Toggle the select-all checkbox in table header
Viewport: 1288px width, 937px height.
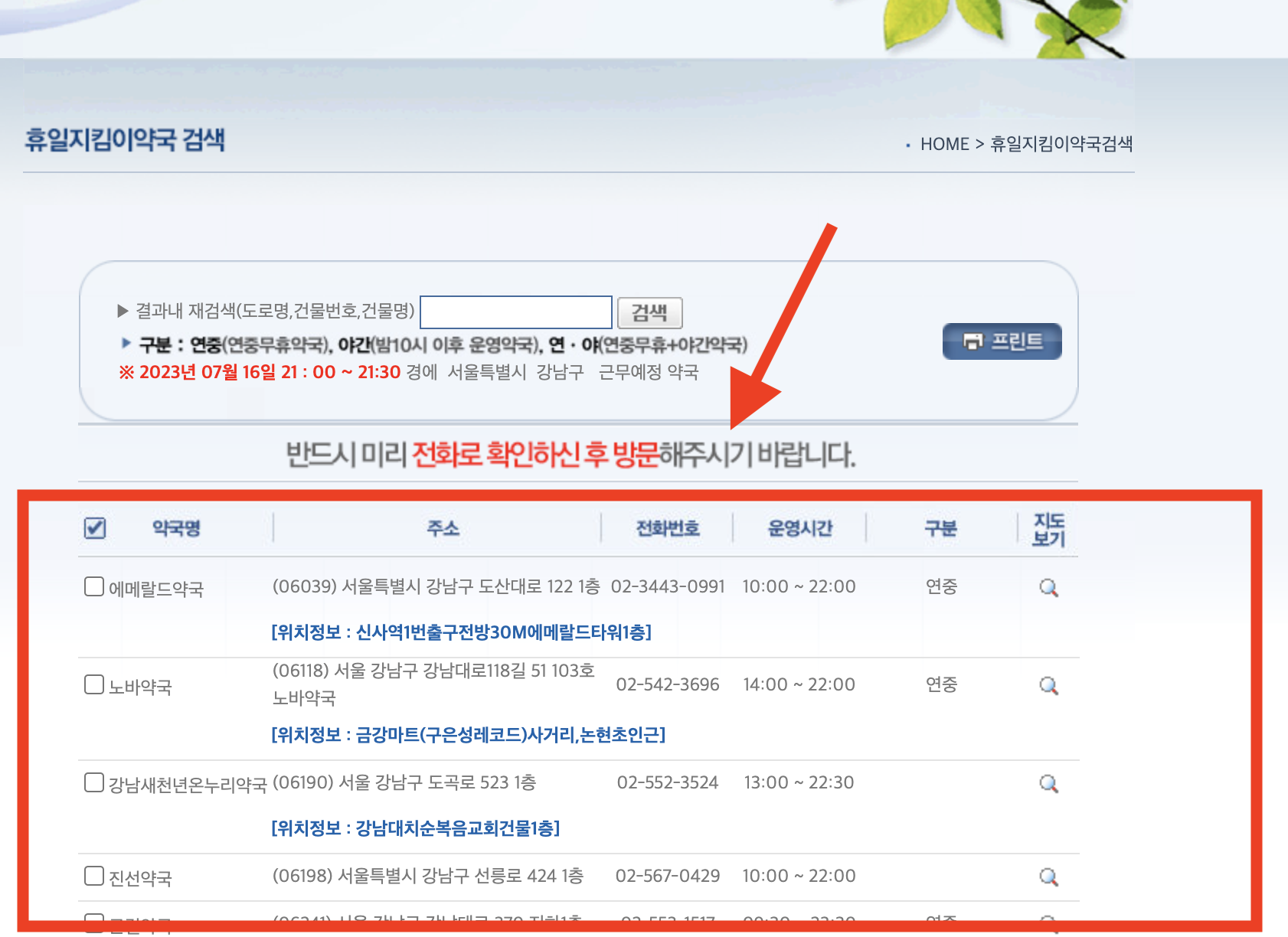(x=93, y=527)
